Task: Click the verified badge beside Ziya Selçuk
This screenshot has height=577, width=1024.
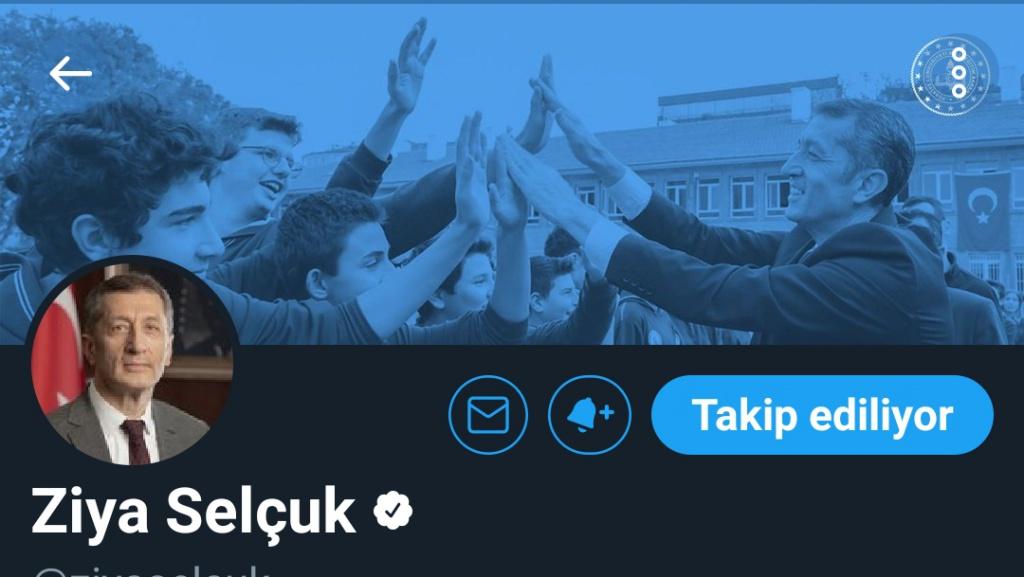Action: 393,511
